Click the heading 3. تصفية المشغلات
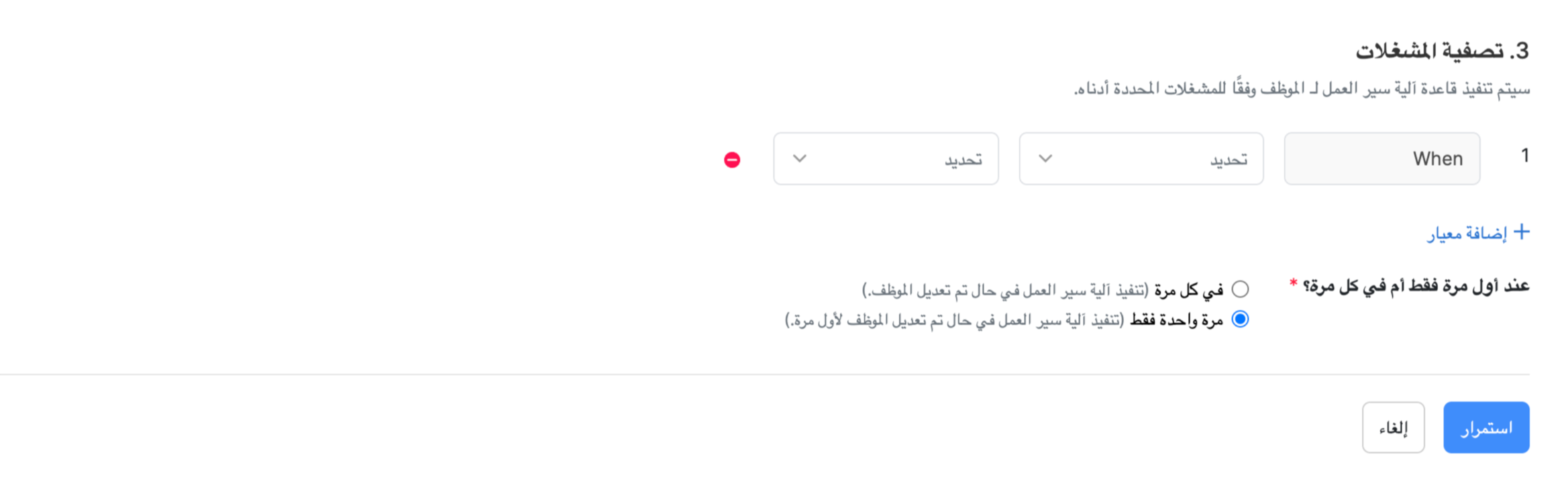 pyautogui.click(x=1441, y=51)
